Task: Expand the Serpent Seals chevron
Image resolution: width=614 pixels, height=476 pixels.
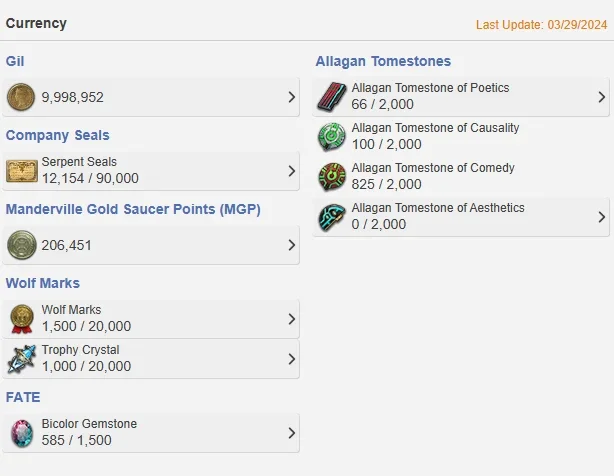Action: point(292,171)
